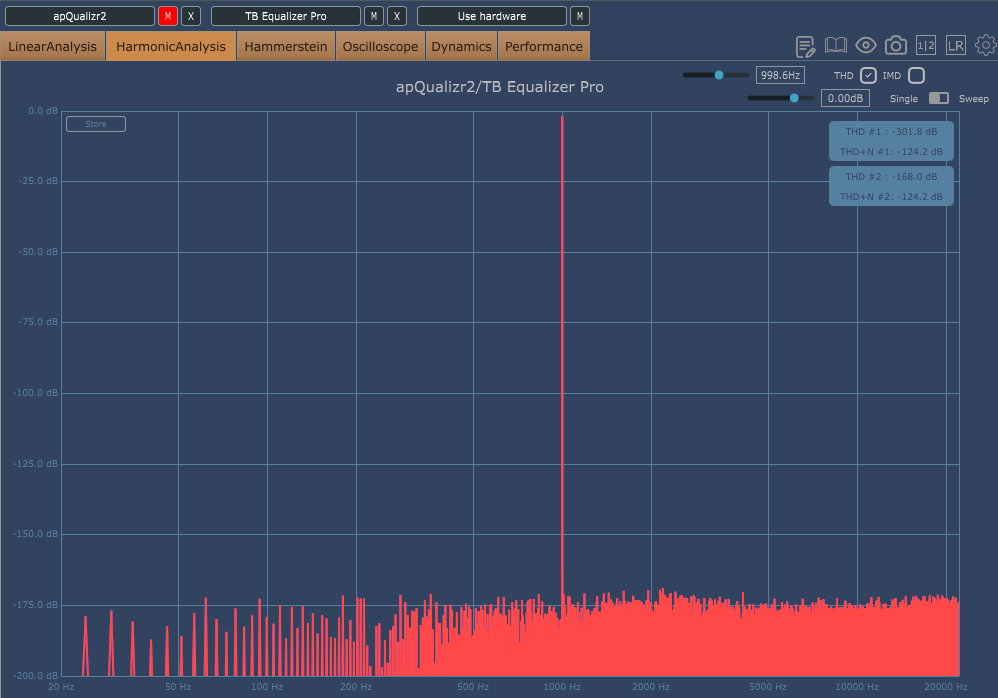
Task: Click the 1|2 plugin compare icon
Action: [926, 46]
